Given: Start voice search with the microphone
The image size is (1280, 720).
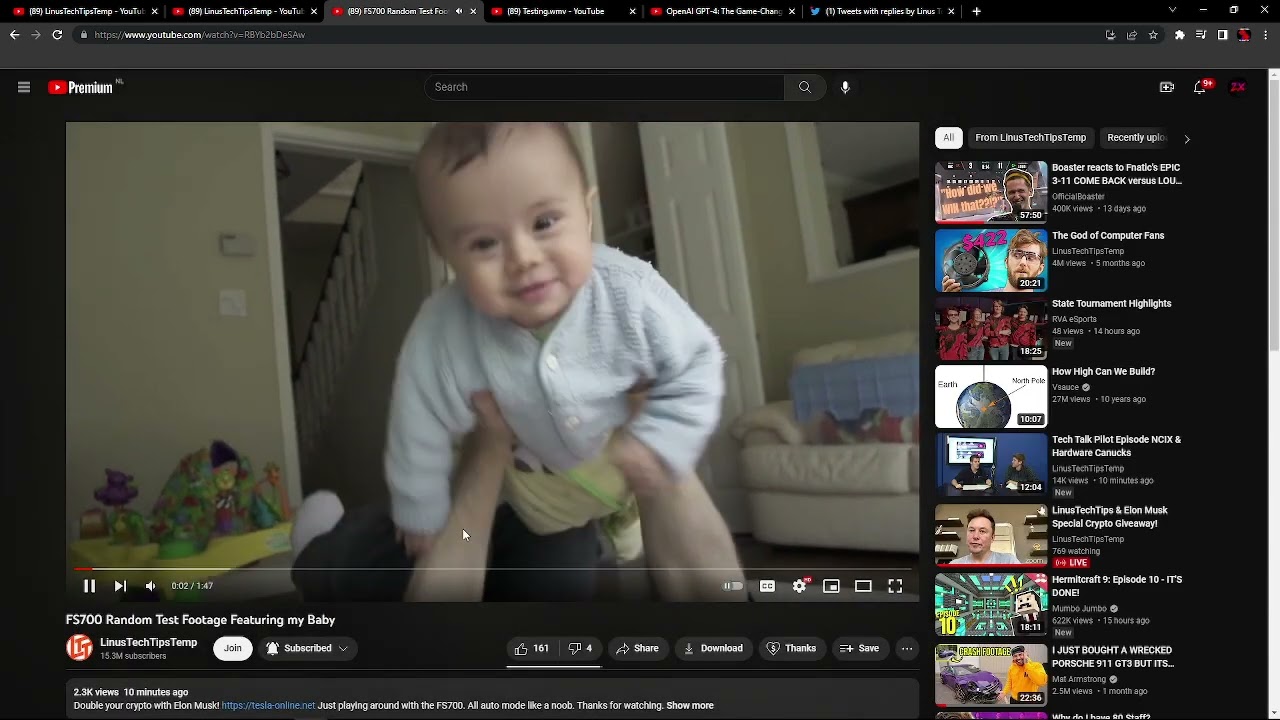Looking at the screenshot, I should (845, 87).
